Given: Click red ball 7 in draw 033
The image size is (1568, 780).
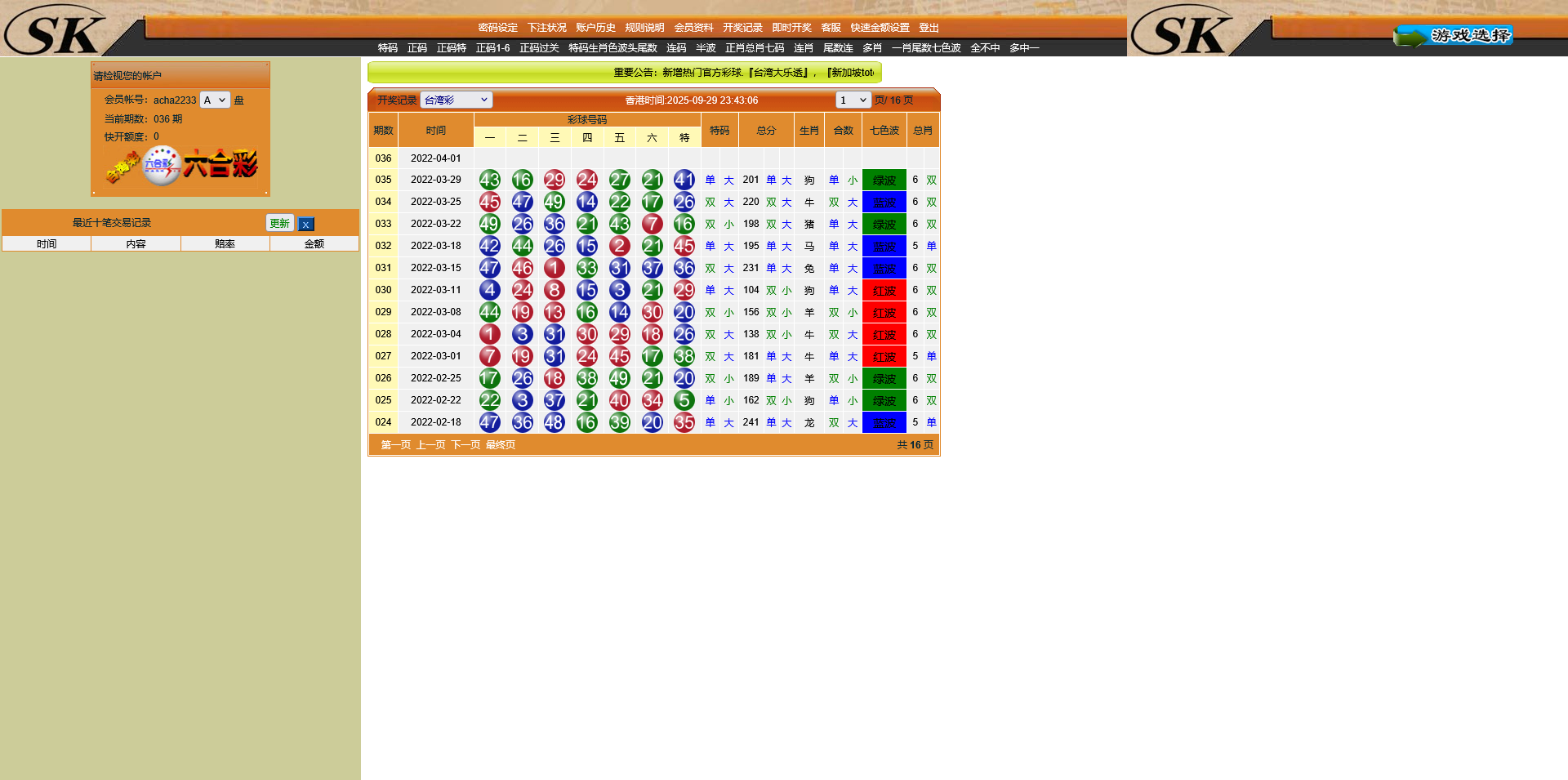Looking at the screenshot, I should (x=652, y=224).
